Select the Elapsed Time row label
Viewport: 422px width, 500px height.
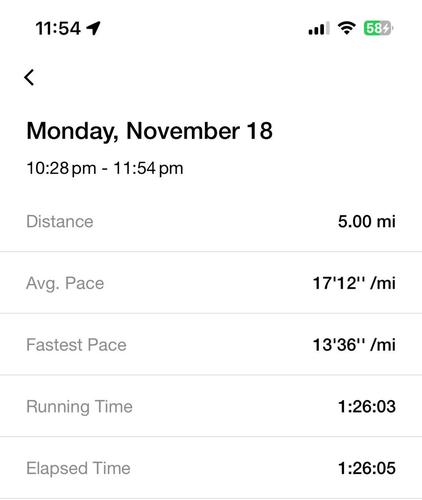78,468
